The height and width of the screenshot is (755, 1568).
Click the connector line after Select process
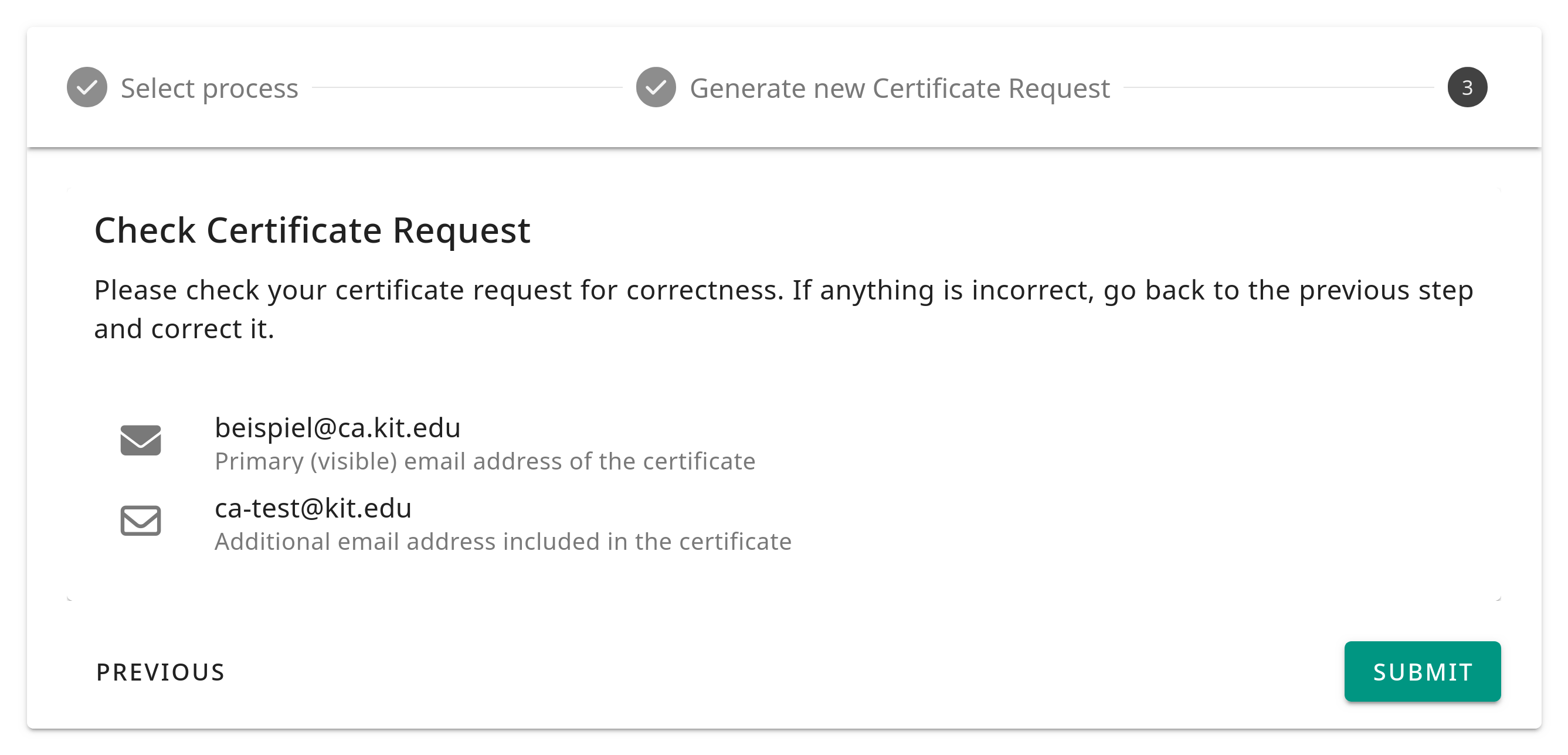(x=467, y=87)
